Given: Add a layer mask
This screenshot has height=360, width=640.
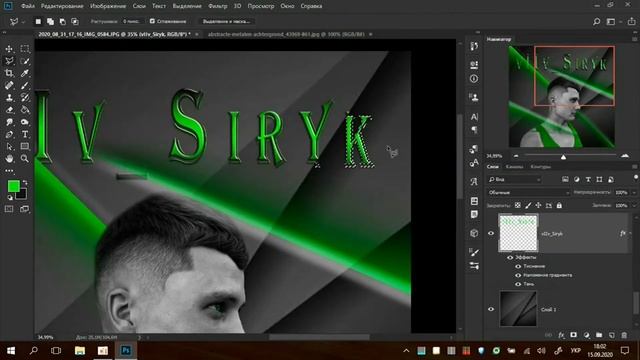Looking at the screenshot, I should coord(573,335).
